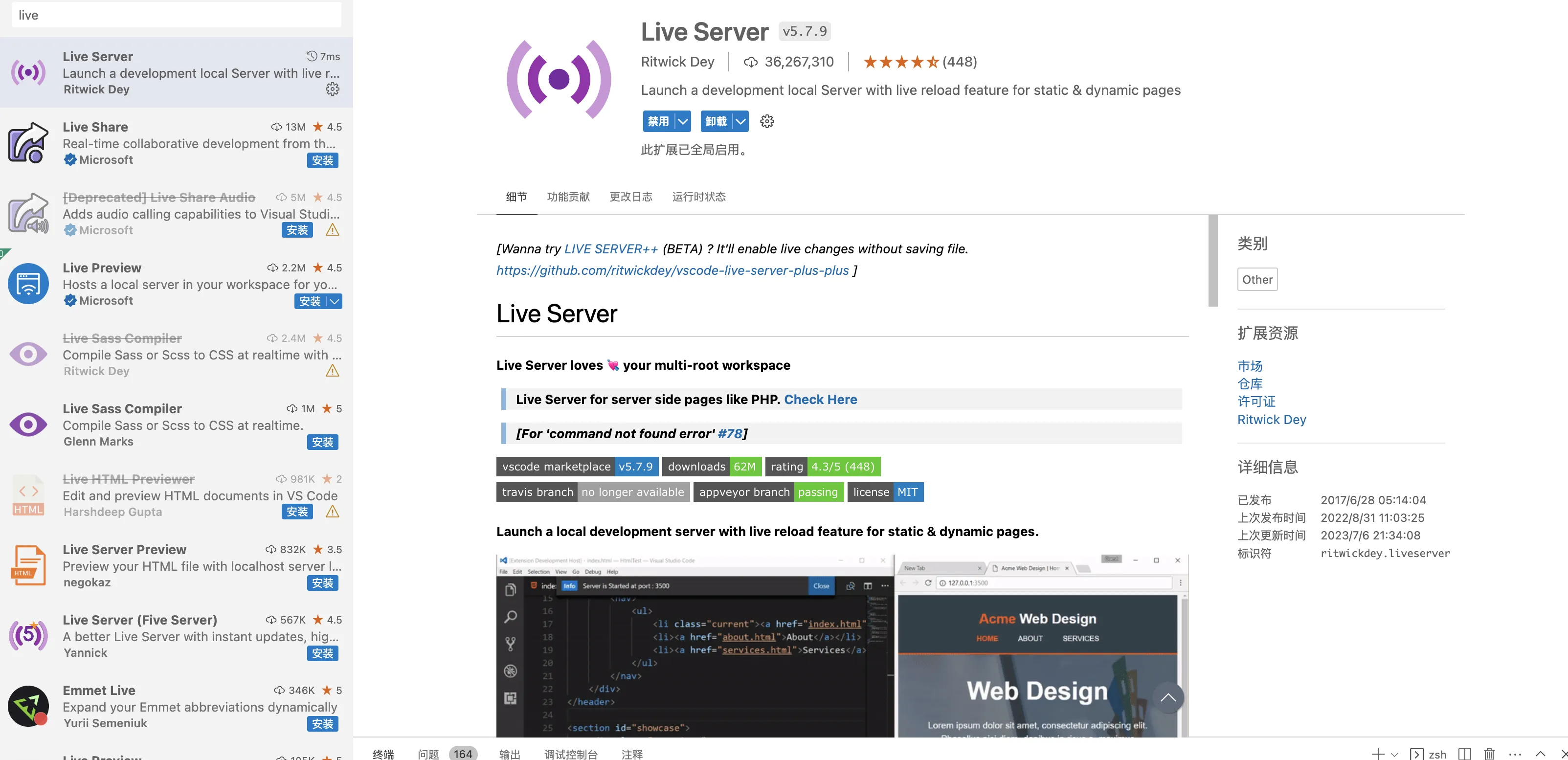Open the 许可证 resource link
Viewport: 1568px width, 760px height.
(1256, 401)
